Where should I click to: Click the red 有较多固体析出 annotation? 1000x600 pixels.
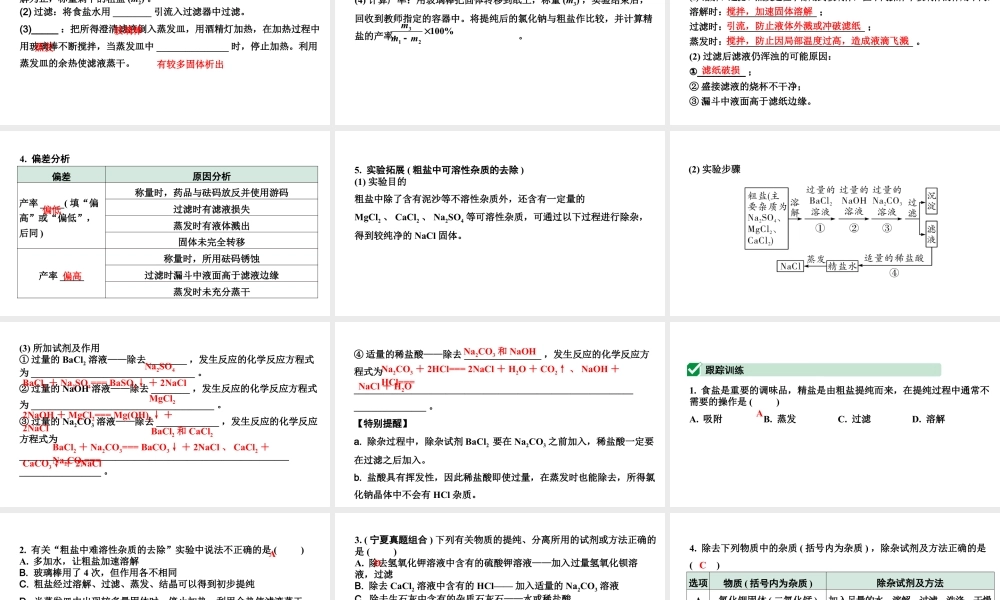click(191, 63)
